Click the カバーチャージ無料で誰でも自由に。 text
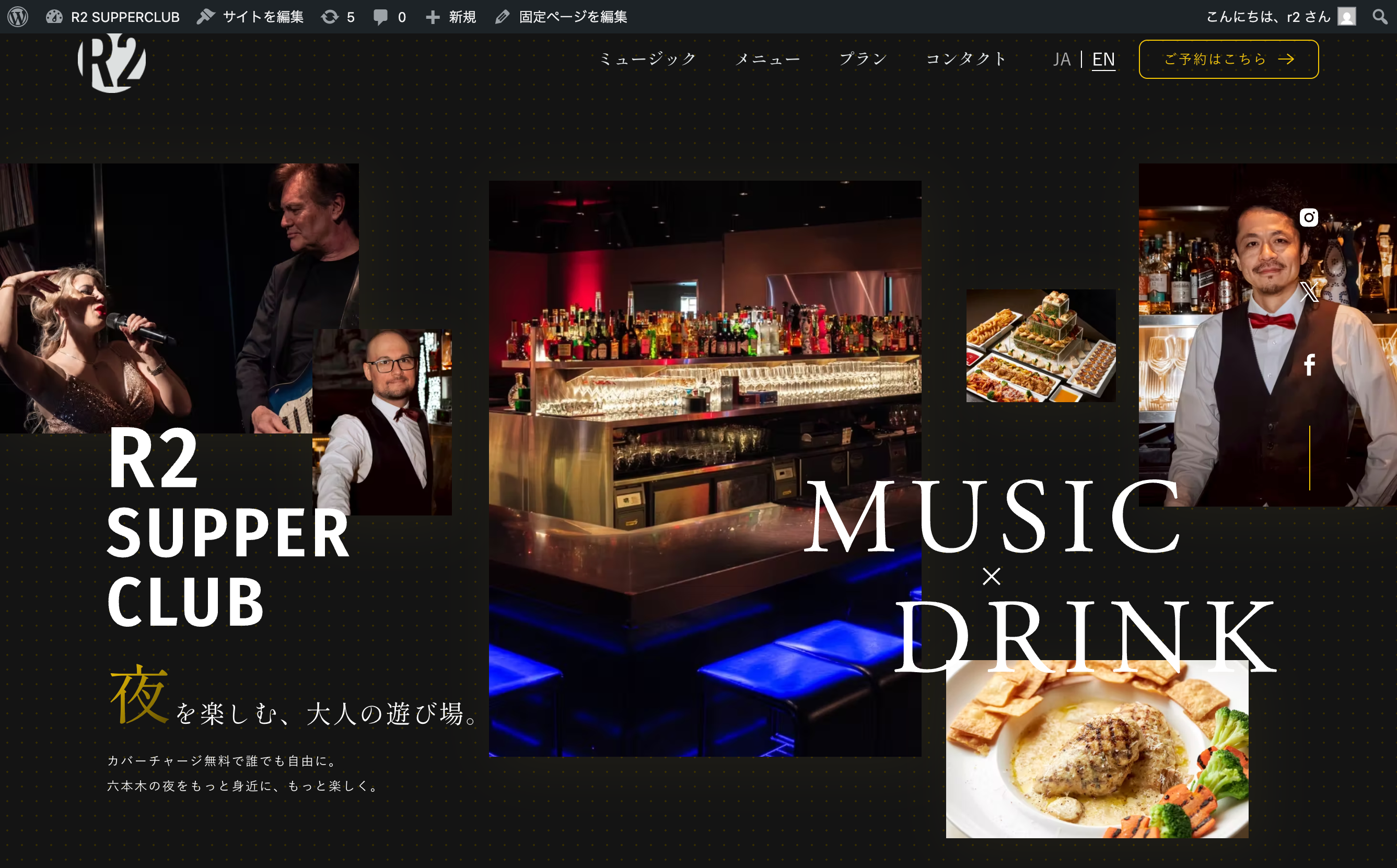The width and height of the screenshot is (1397, 868). 222,760
